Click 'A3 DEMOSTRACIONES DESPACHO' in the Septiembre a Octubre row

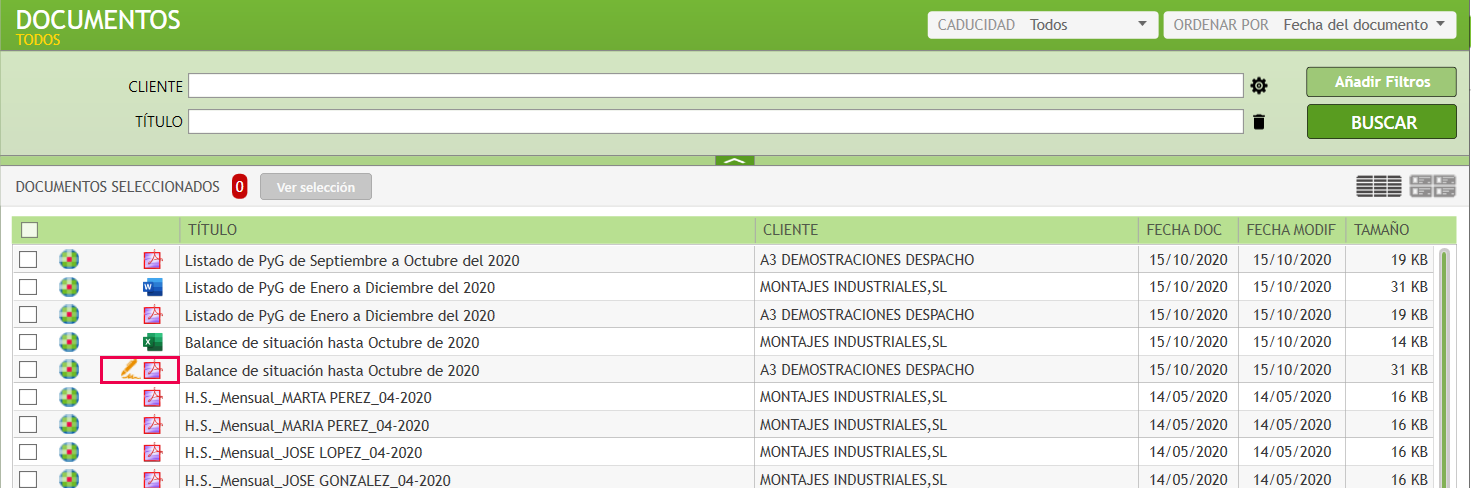867,260
